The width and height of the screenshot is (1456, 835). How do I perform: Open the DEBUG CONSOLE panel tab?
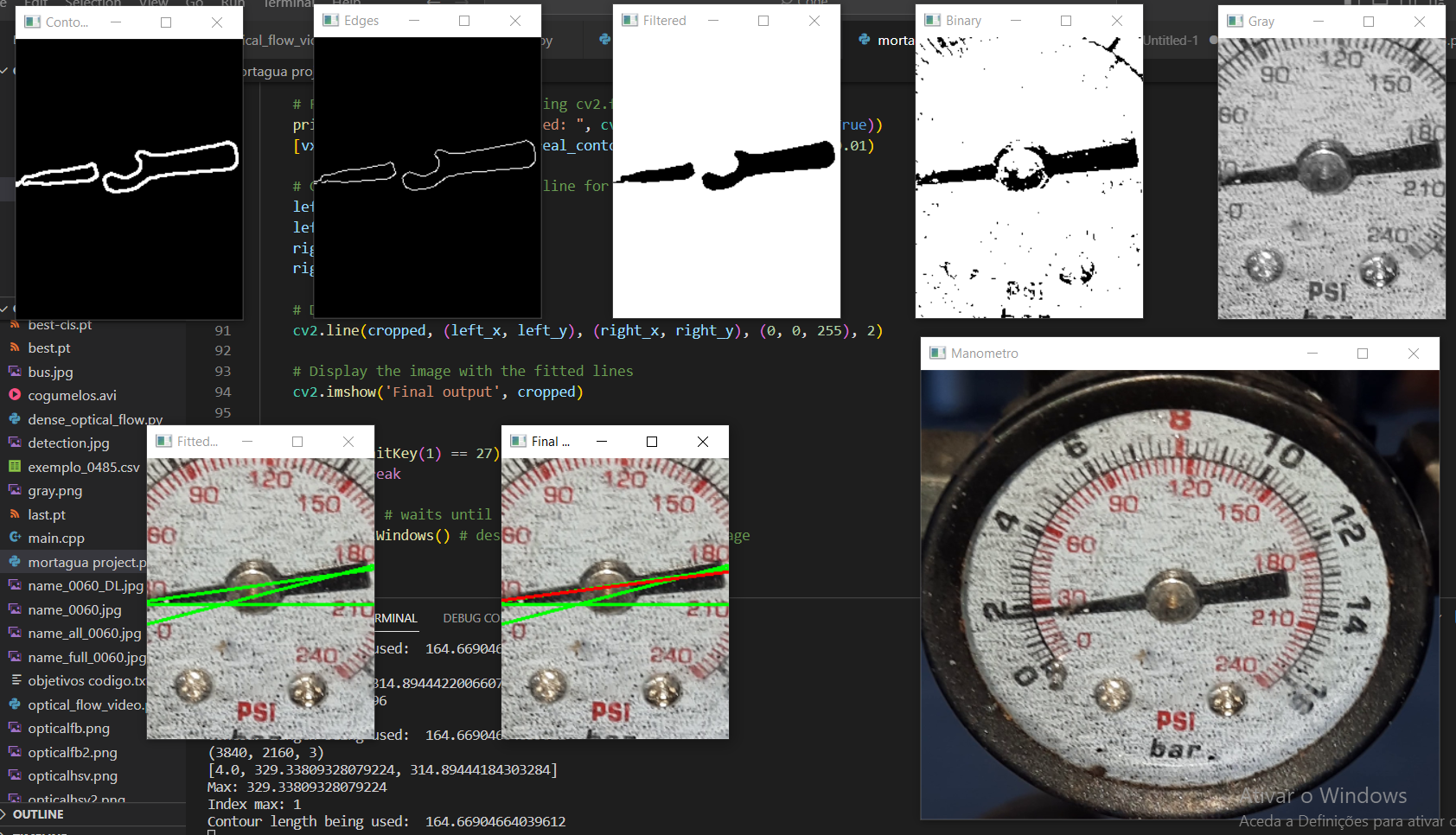click(x=472, y=618)
